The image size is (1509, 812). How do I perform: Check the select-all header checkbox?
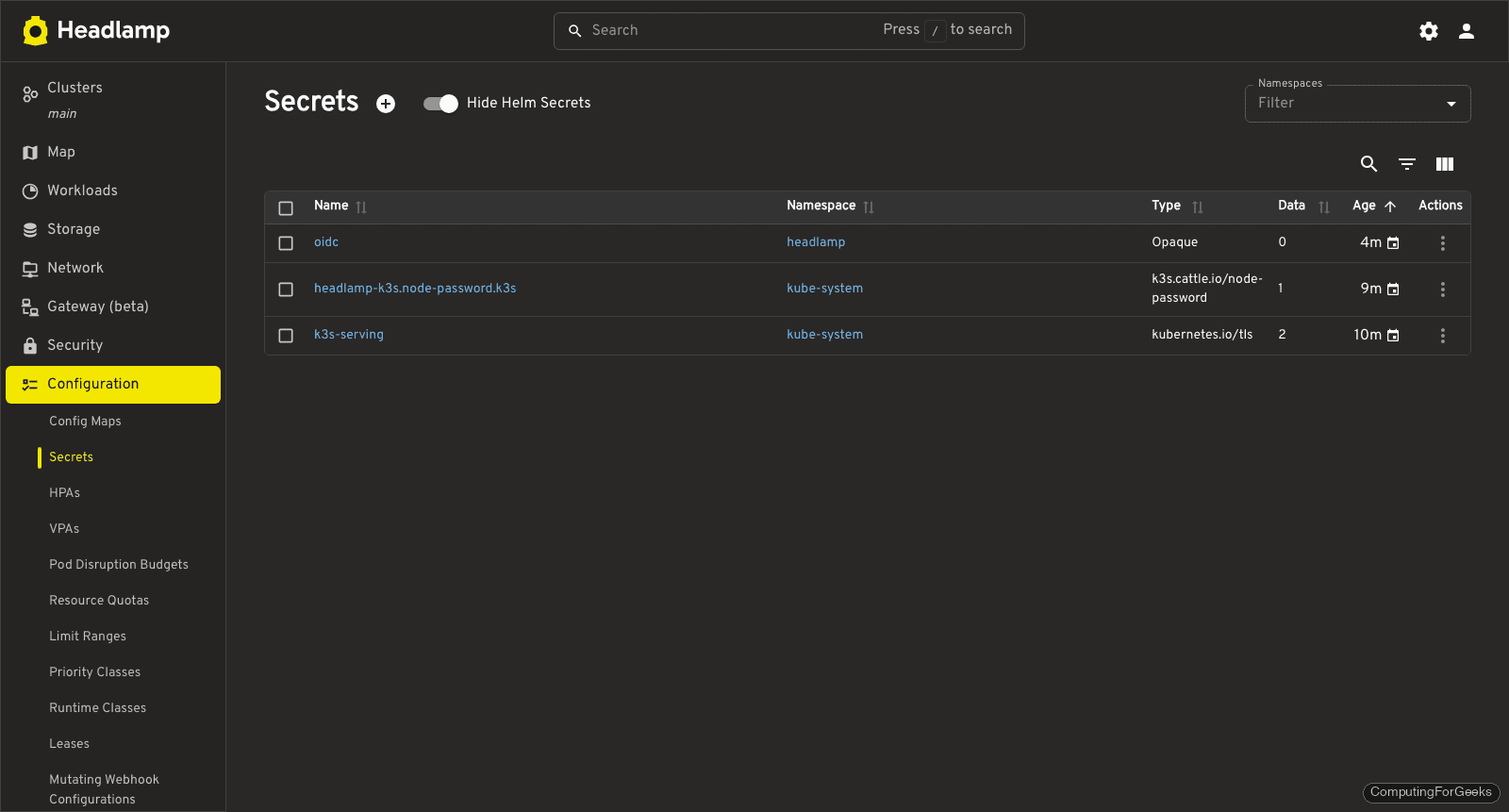tap(286, 208)
